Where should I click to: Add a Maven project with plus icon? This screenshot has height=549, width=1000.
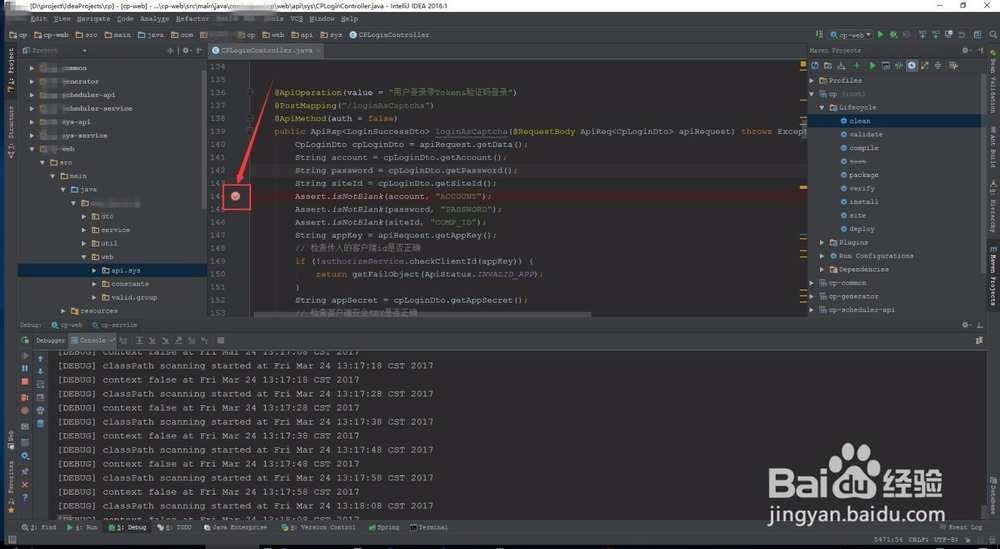coord(857,66)
